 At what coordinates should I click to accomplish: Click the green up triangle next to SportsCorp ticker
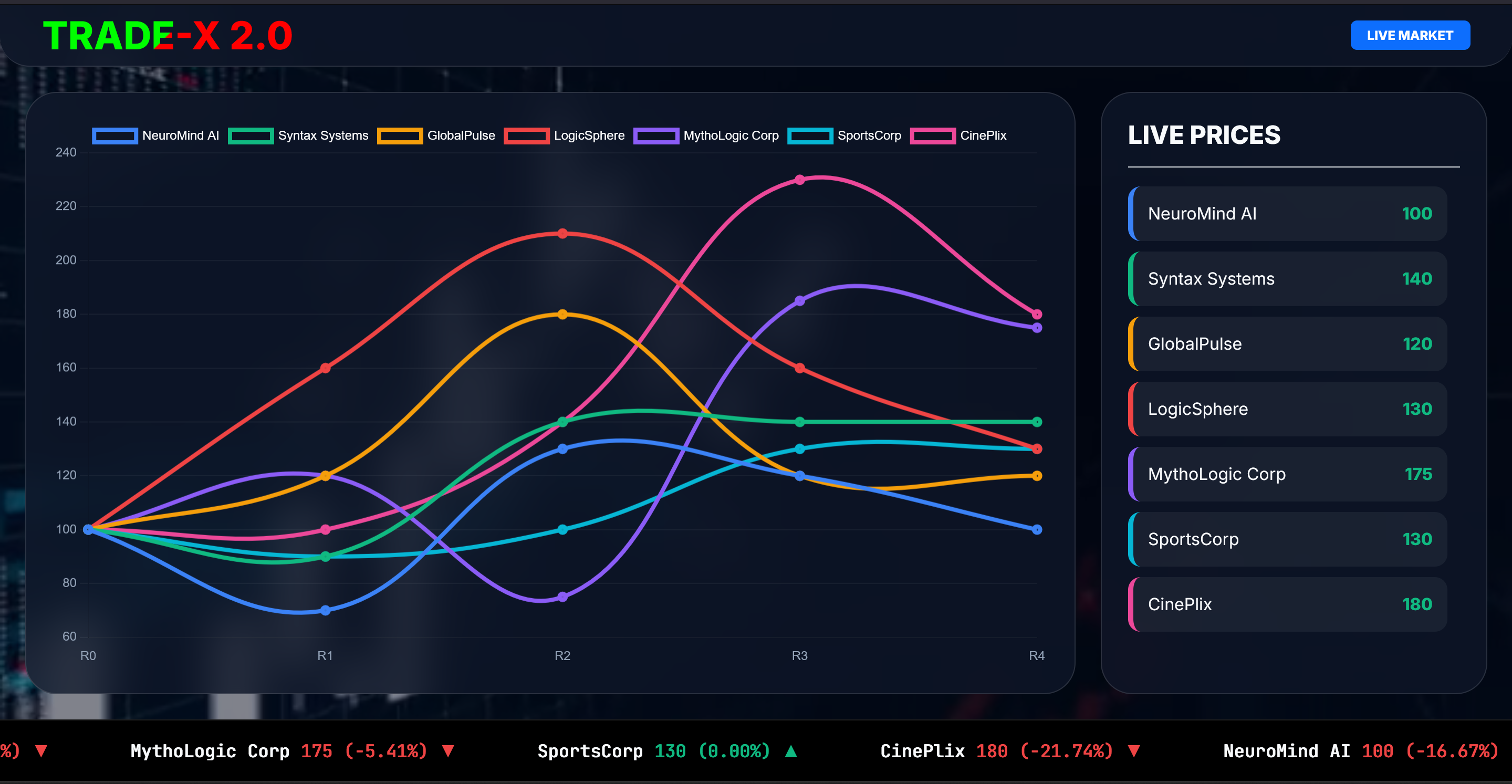(x=791, y=752)
